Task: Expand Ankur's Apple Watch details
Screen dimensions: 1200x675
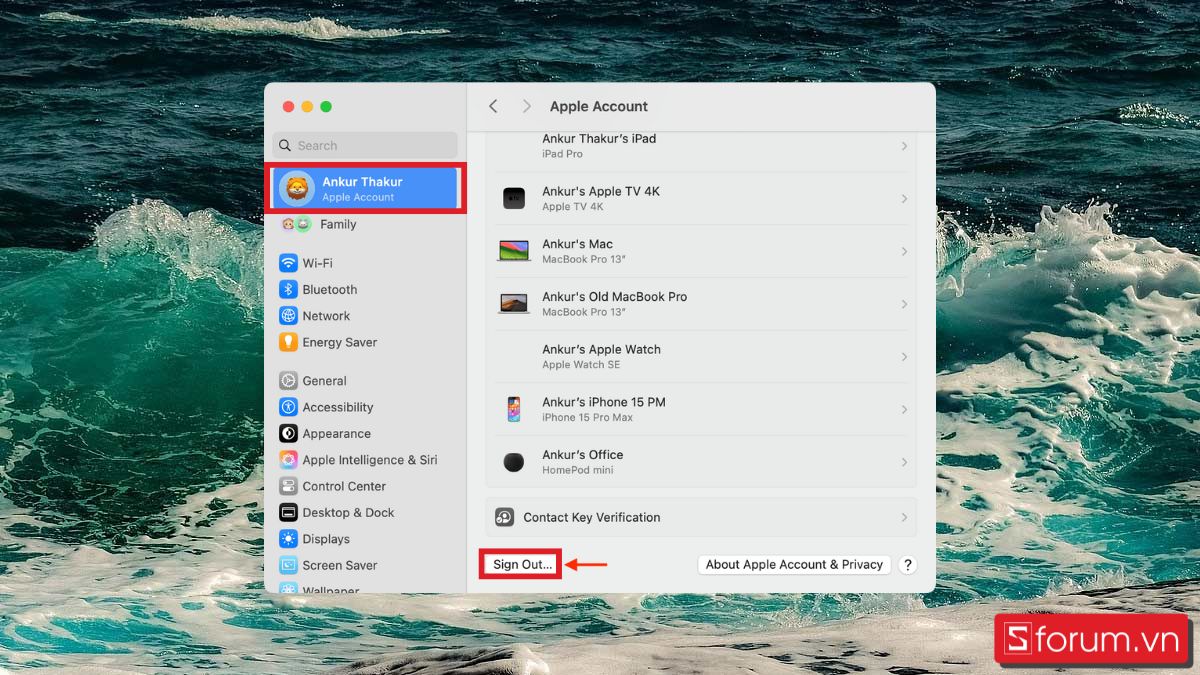Action: [700, 356]
